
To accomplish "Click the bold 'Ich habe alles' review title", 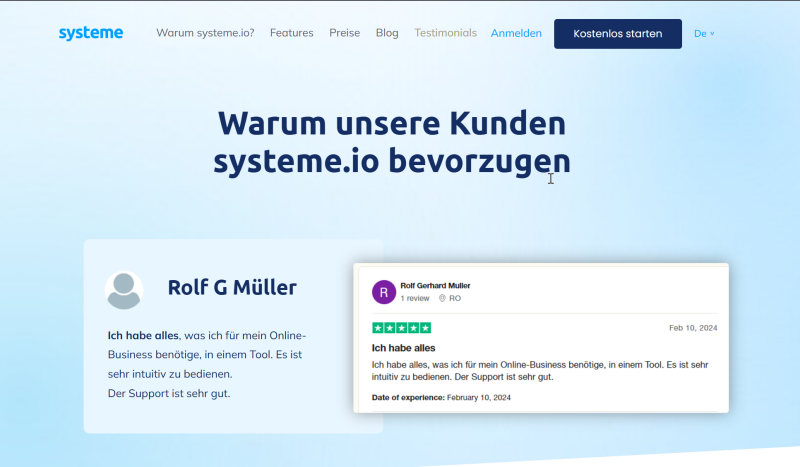I will coord(404,348).
